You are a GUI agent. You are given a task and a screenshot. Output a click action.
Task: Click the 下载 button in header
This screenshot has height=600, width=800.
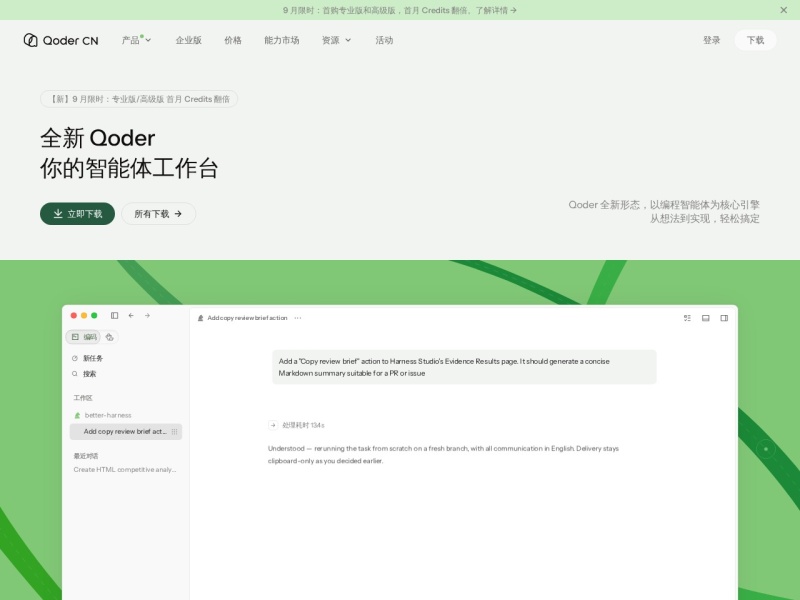pos(755,40)
